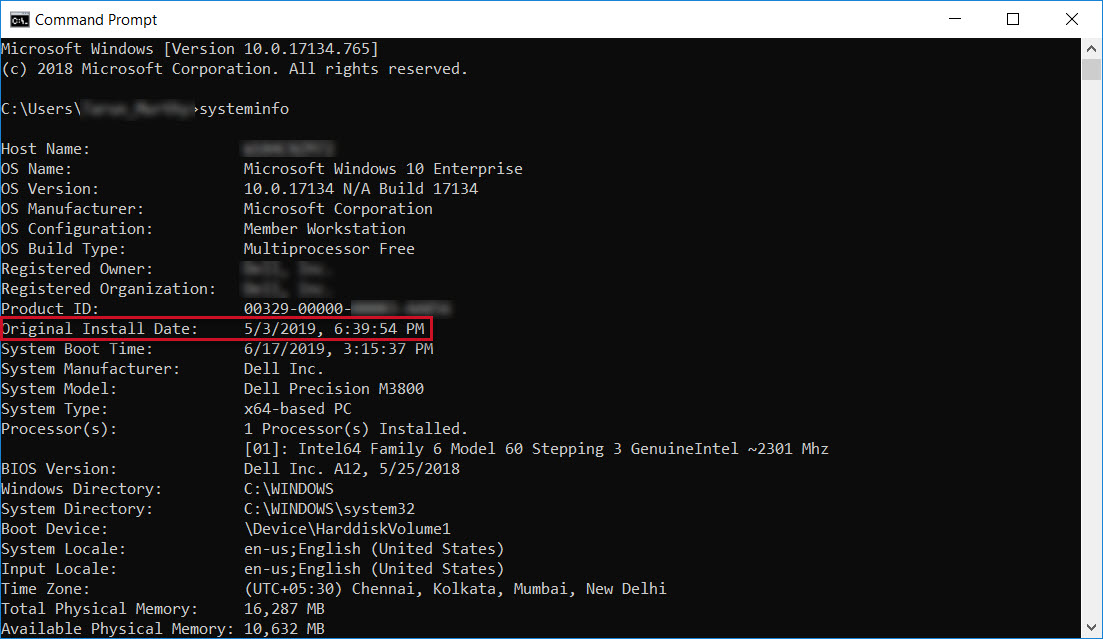Click the Command Prompt icon in title bar

[x=17, y=18]
